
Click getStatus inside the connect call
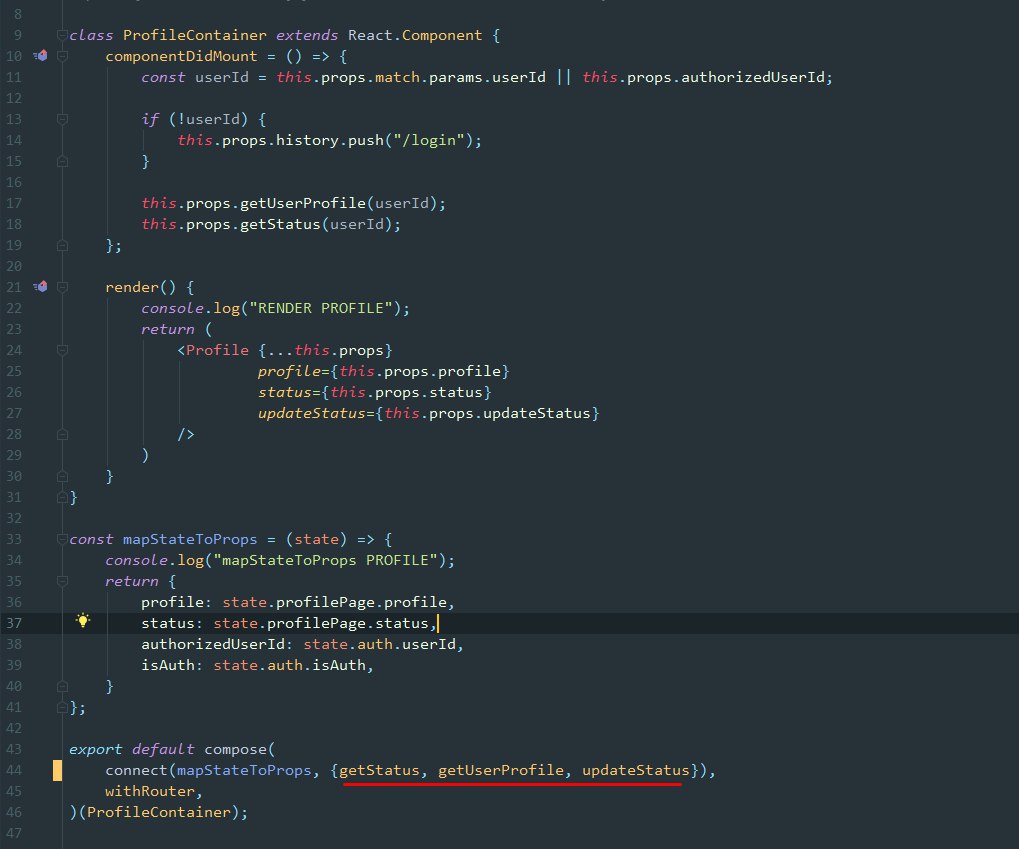pyautogui.click(x=380, y=770)
